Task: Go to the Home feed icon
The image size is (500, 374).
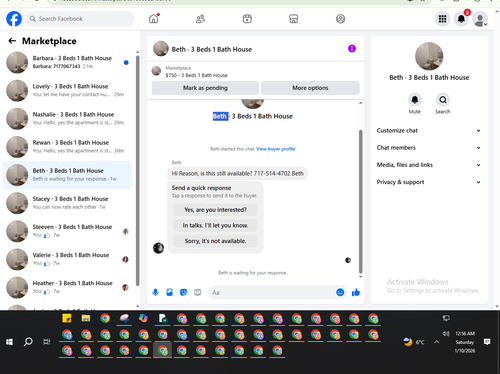Action: tap(154, 19)
